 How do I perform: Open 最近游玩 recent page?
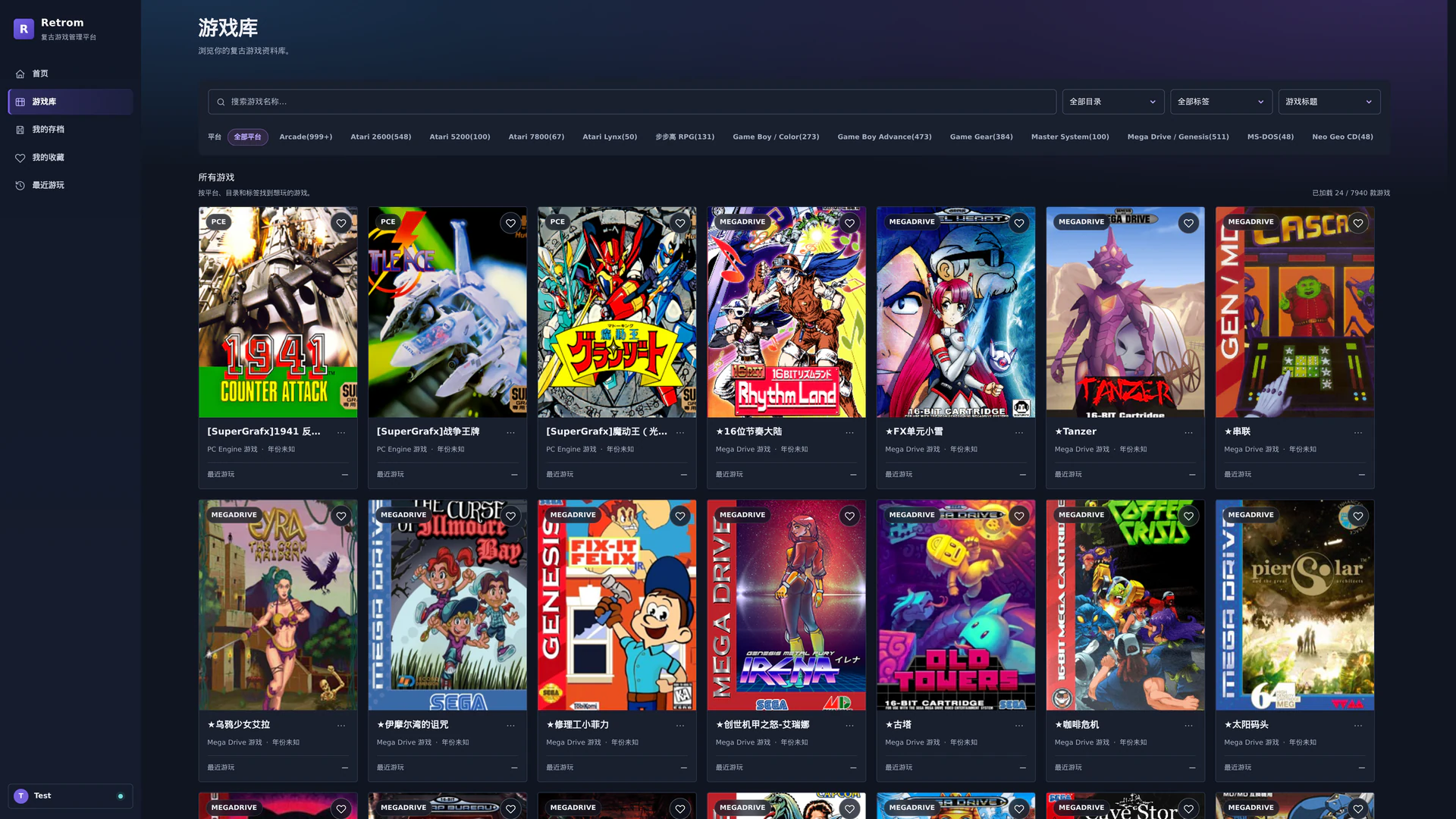71,185
